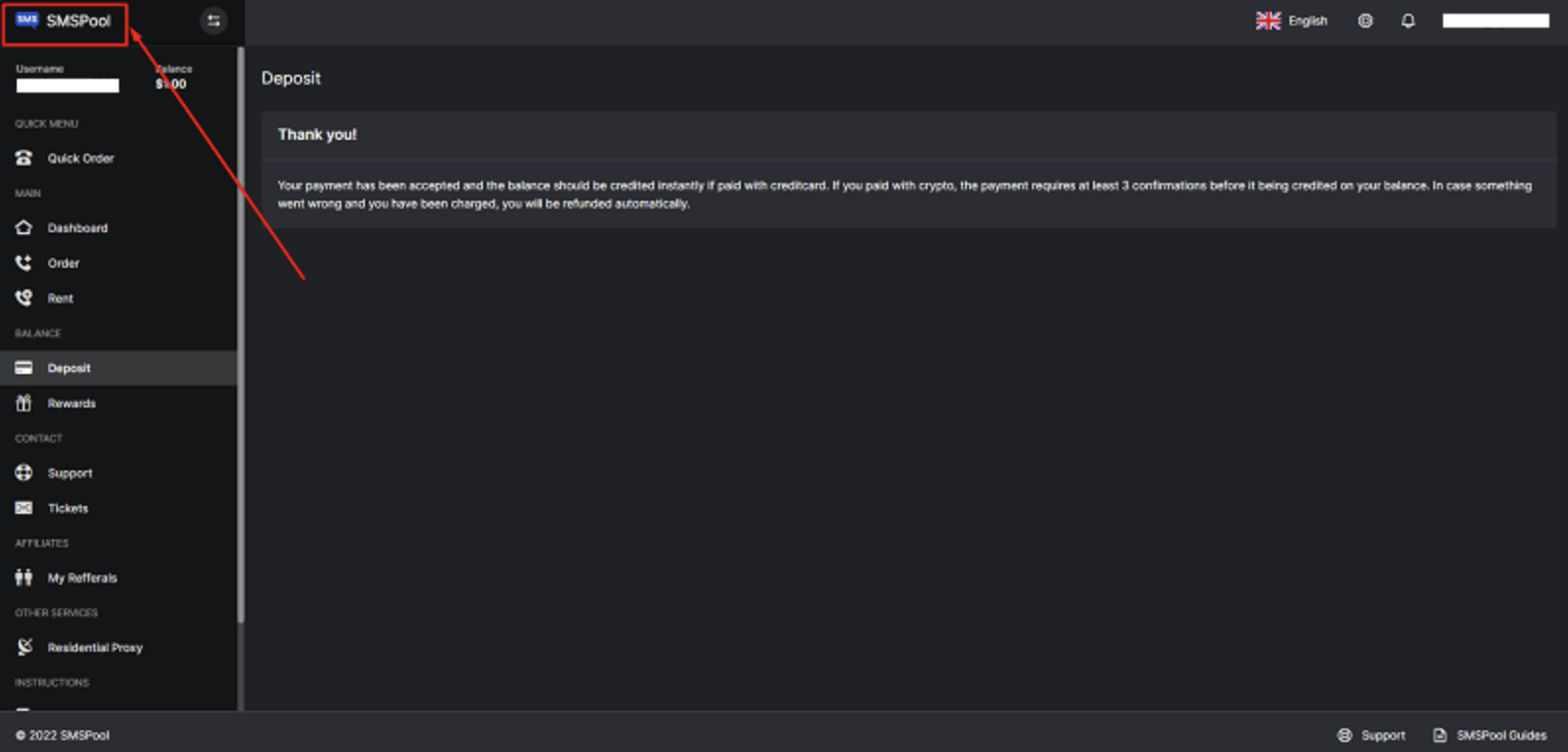Click the Rewards gift icon

pyautogui.click(x=24, y=404)
